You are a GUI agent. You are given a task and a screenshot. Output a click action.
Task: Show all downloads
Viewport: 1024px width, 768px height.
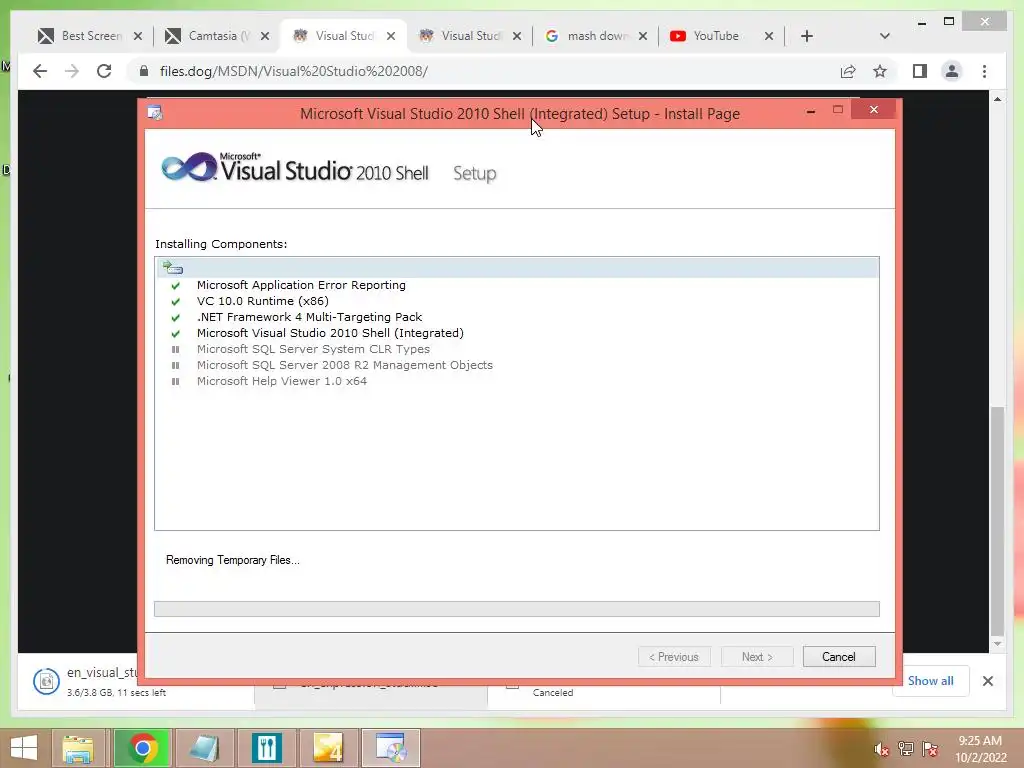[x=930, y=680]
